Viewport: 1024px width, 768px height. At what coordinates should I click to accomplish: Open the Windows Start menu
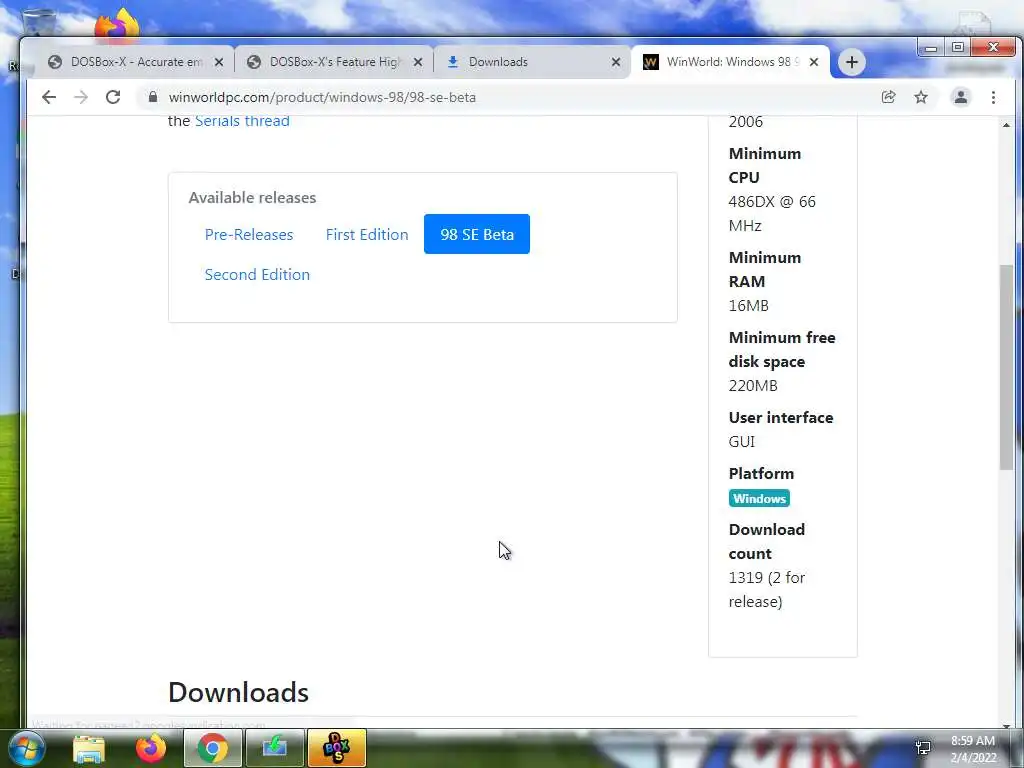tap(25, 748)
